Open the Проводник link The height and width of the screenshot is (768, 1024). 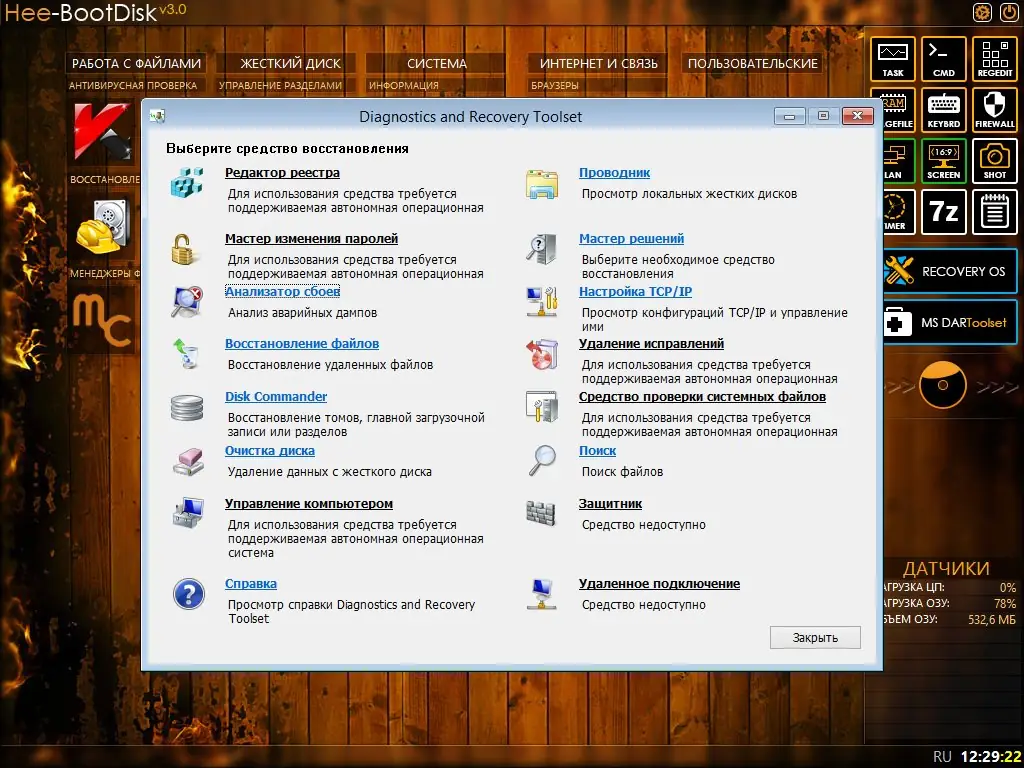(614, 172)
